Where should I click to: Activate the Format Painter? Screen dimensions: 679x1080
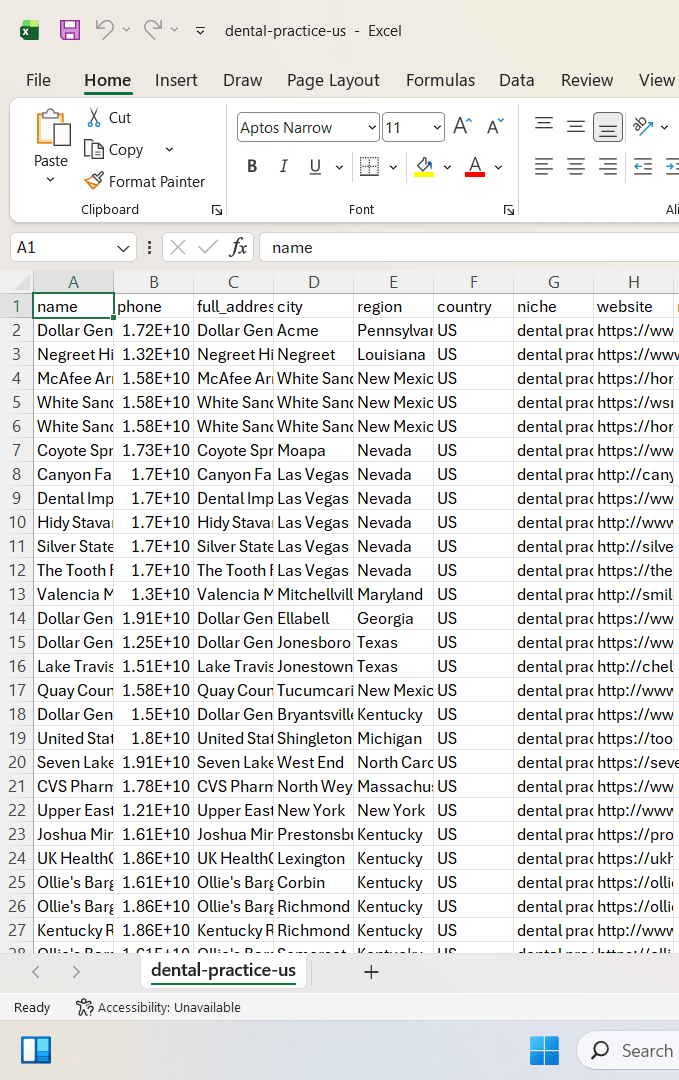pyautogui.click(x=145, y=181)
